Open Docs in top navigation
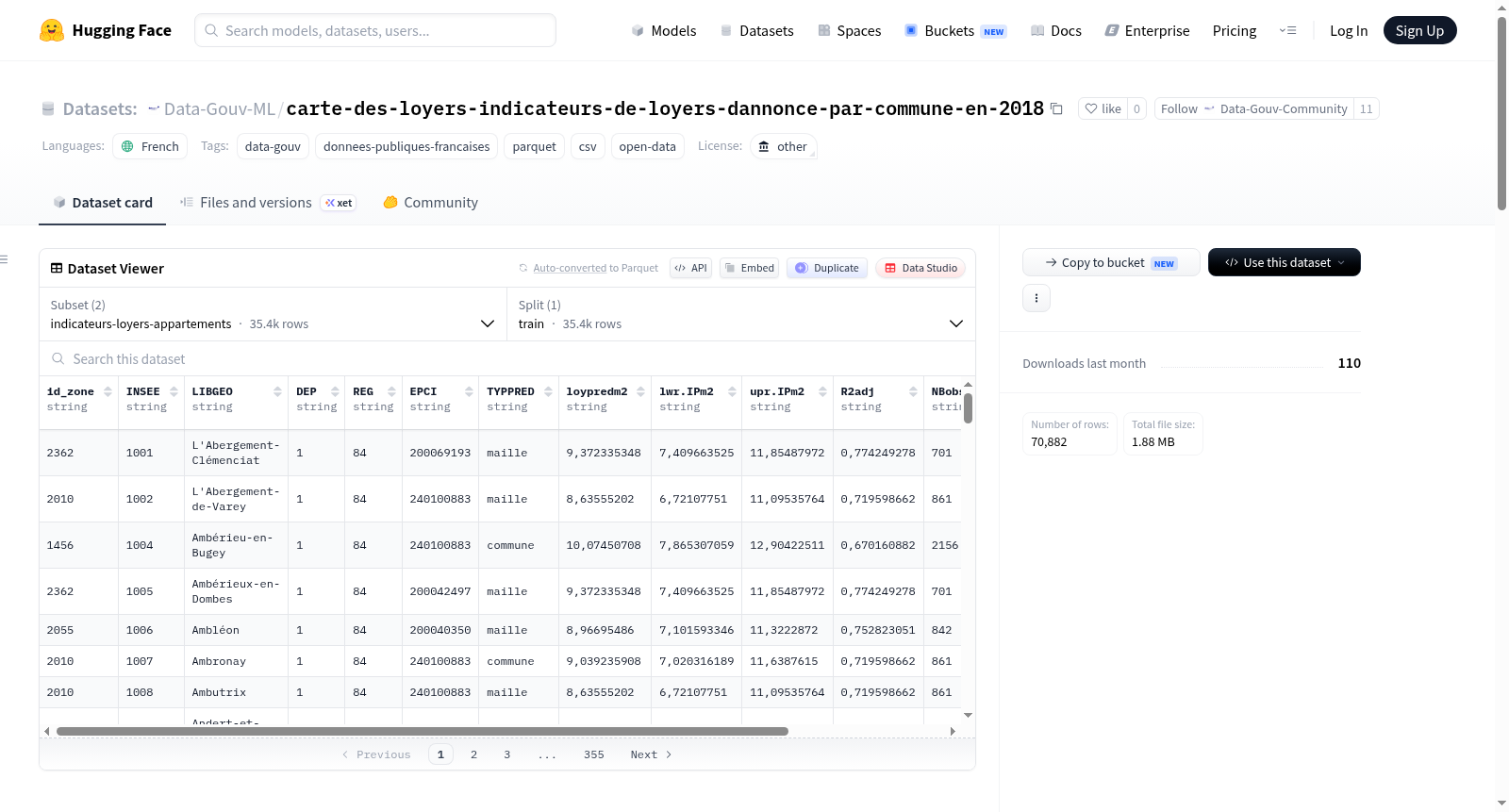1509x812 pixels. coord(1056,30)
